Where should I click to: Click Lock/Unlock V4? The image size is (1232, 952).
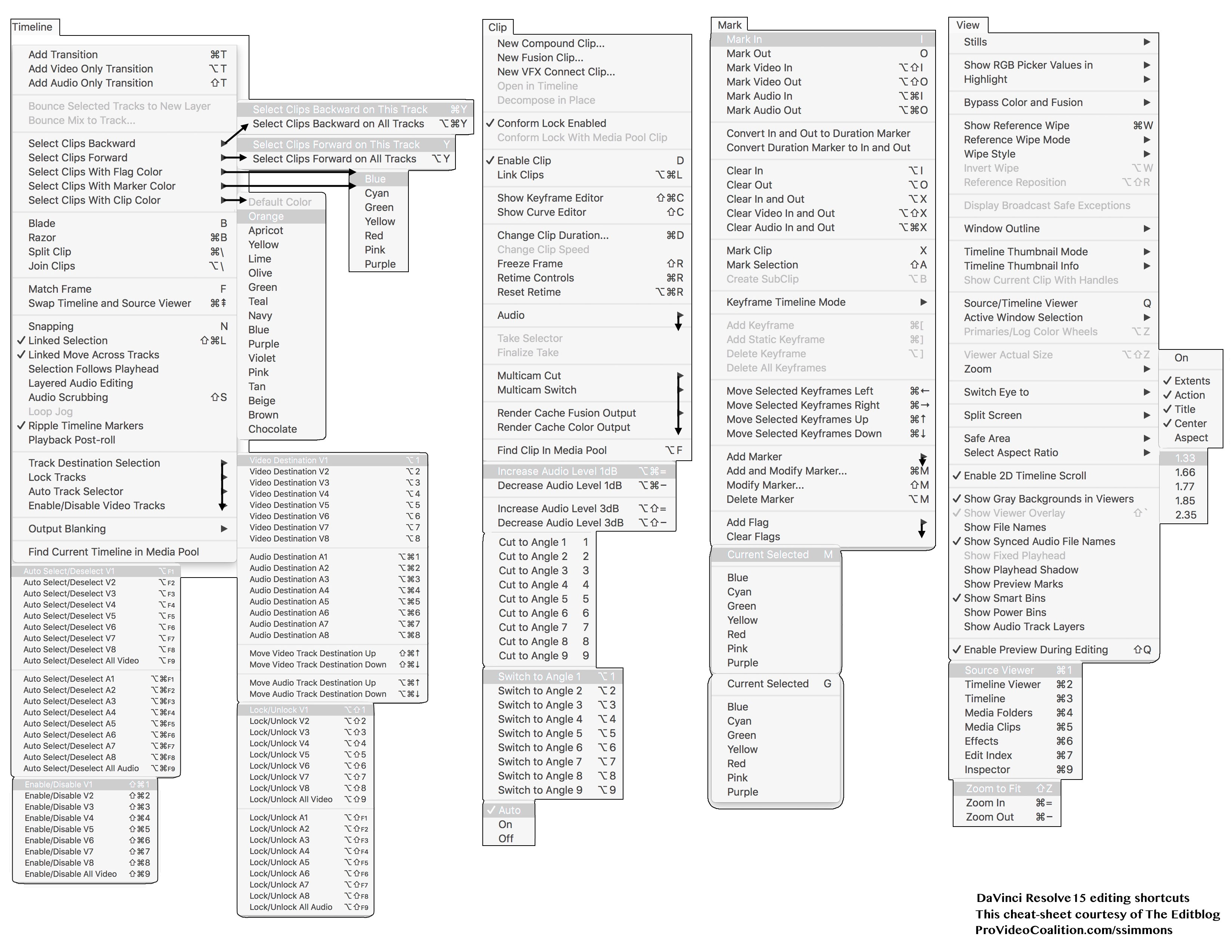(x=305, y=743)
